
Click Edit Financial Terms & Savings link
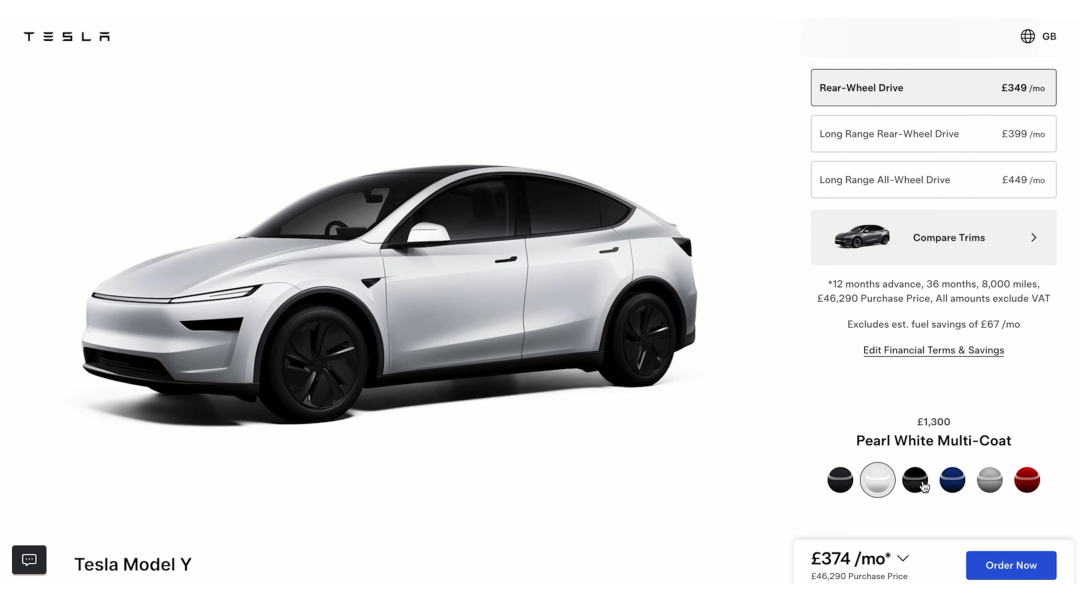click(933, 350)
